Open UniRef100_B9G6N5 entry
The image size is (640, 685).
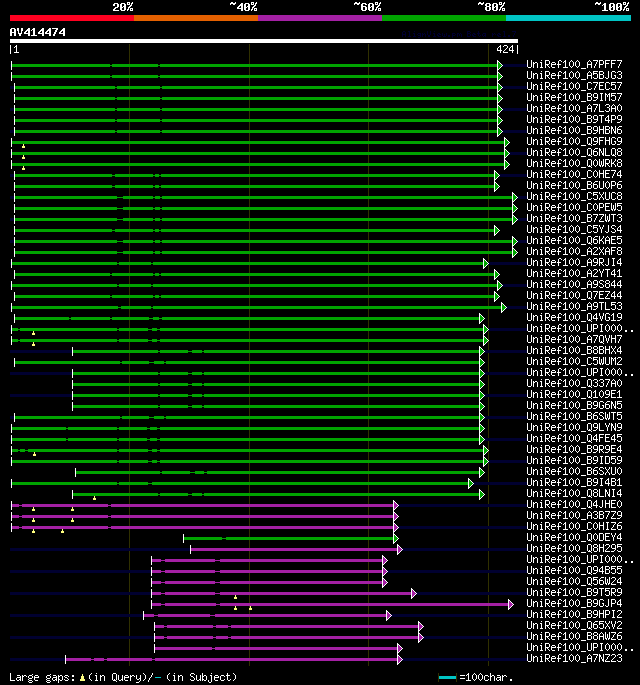(574, 405)
